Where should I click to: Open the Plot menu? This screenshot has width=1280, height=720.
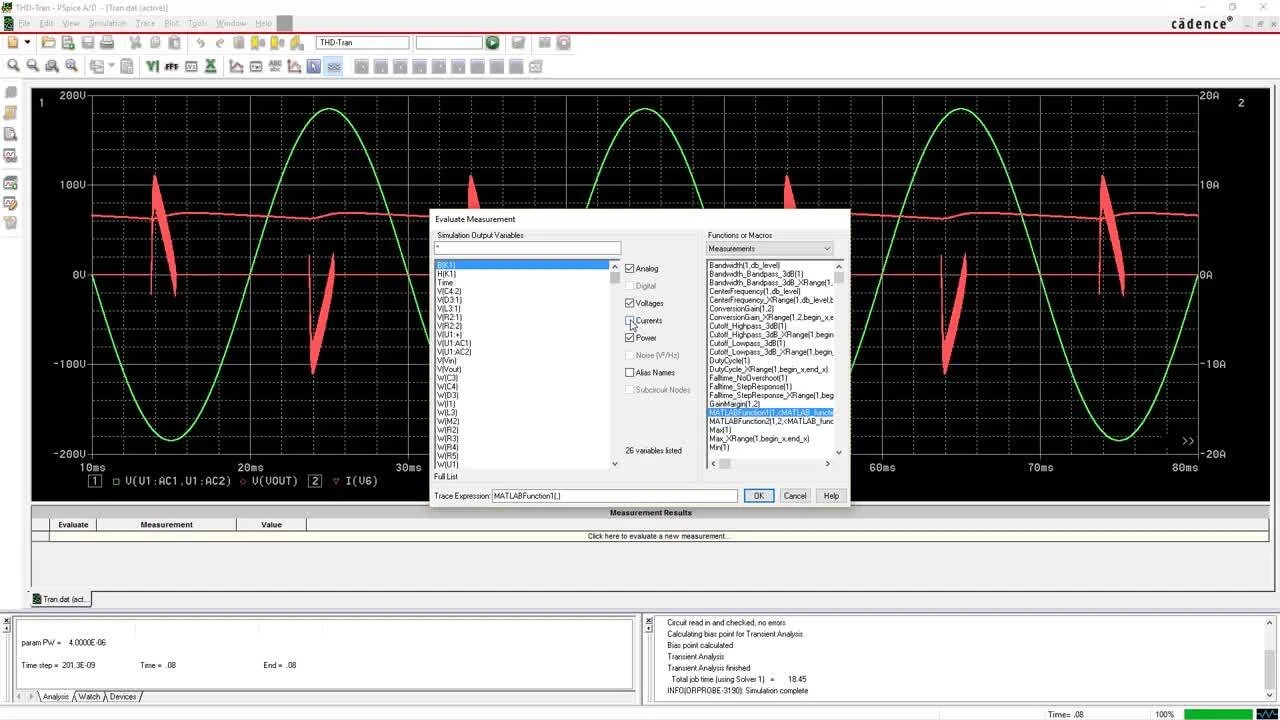click(x=172, y=23)
